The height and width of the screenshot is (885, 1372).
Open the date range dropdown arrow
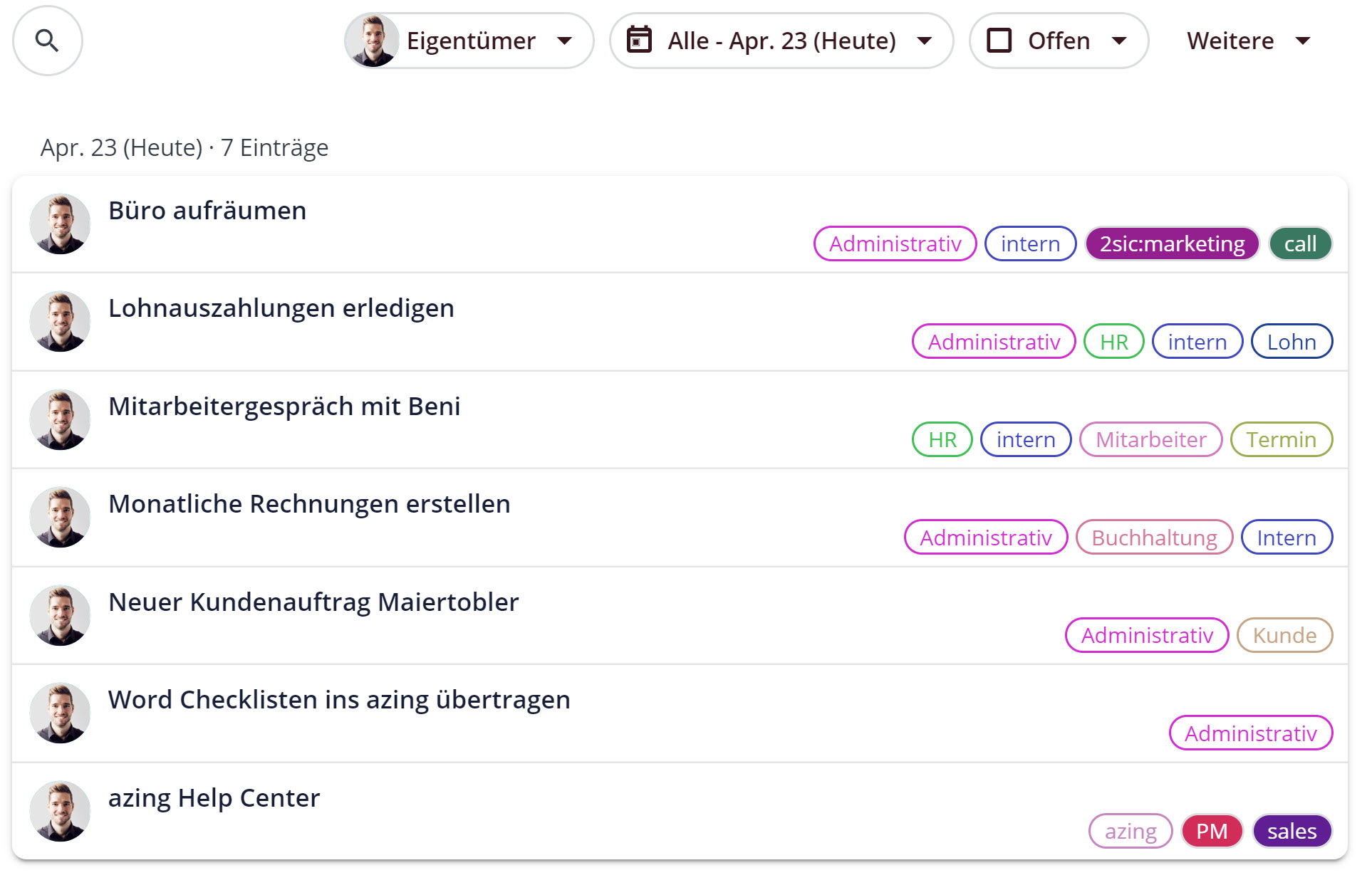pos(925,41)
